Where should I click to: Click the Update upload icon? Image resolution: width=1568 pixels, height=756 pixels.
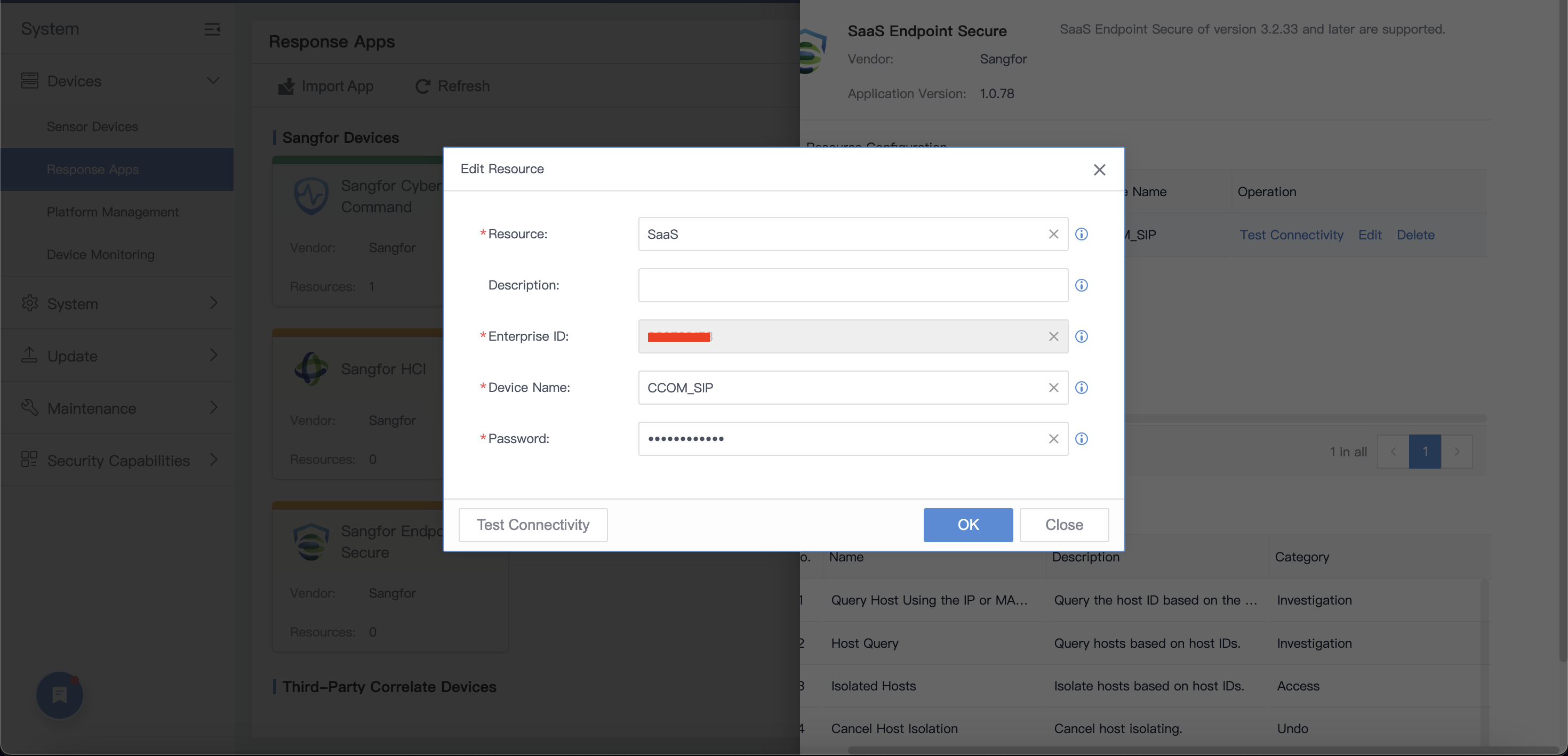29,356
